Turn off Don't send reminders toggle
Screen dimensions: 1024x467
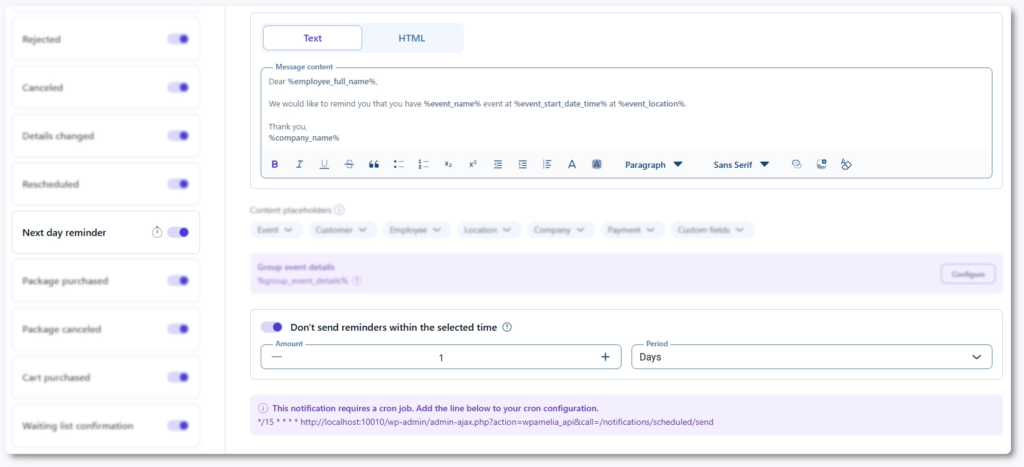click(271, 327)
